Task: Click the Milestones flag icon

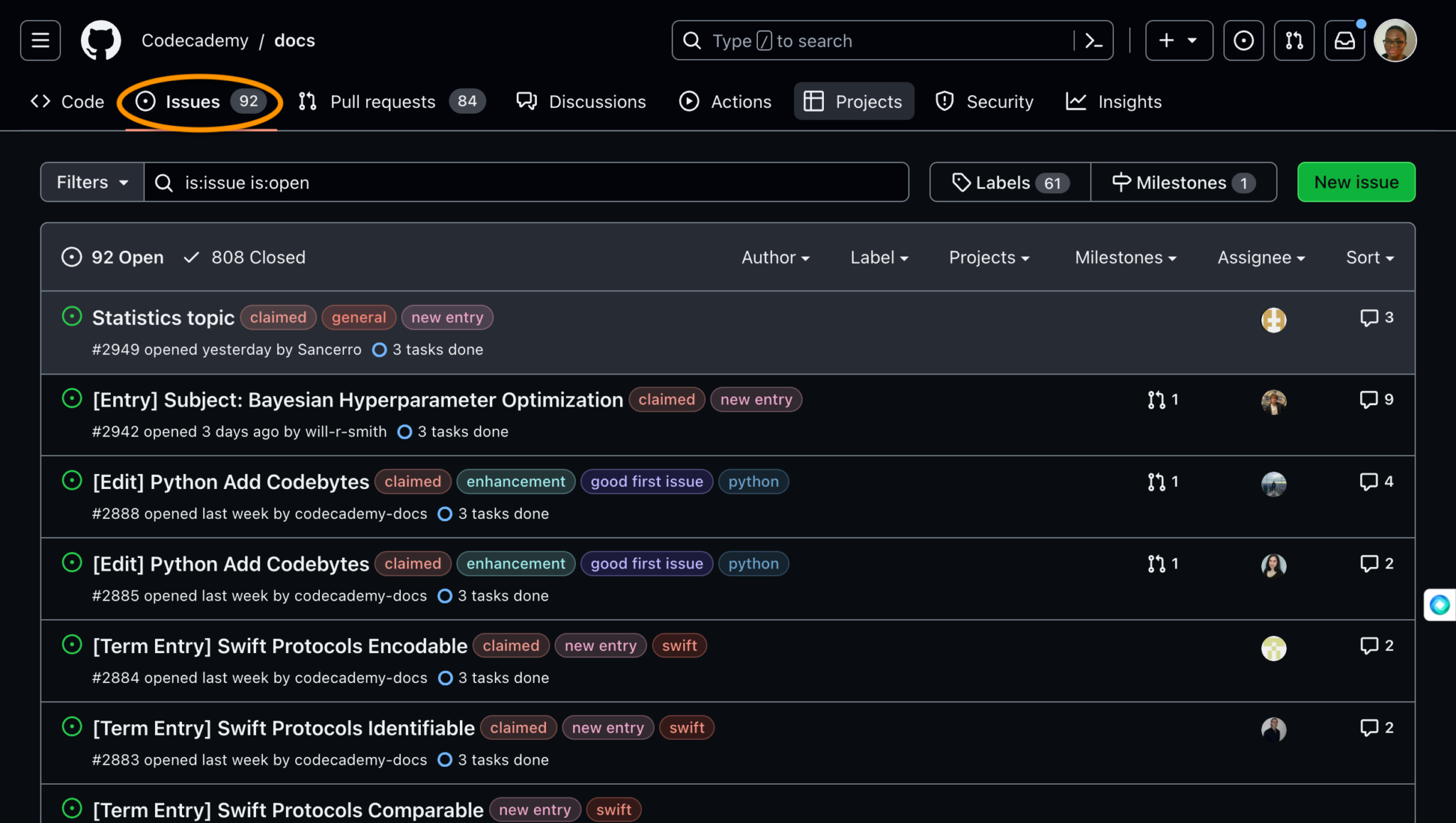Action: (x=1122, y=182)
